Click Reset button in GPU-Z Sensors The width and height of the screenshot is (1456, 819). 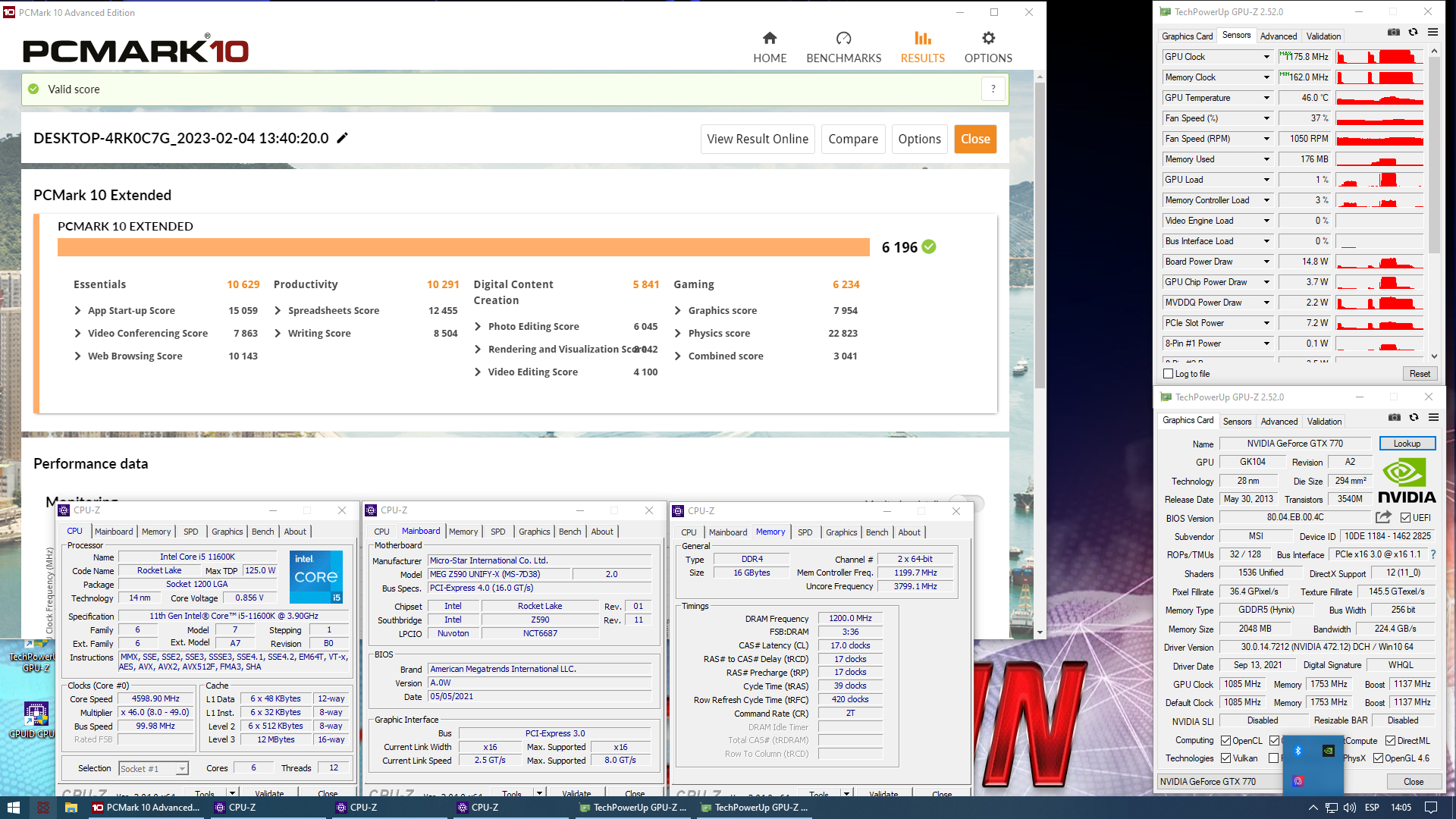(1420, 374)
